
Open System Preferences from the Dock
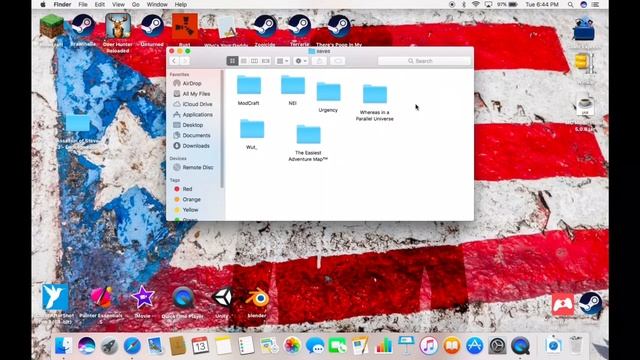pos(498,346)
